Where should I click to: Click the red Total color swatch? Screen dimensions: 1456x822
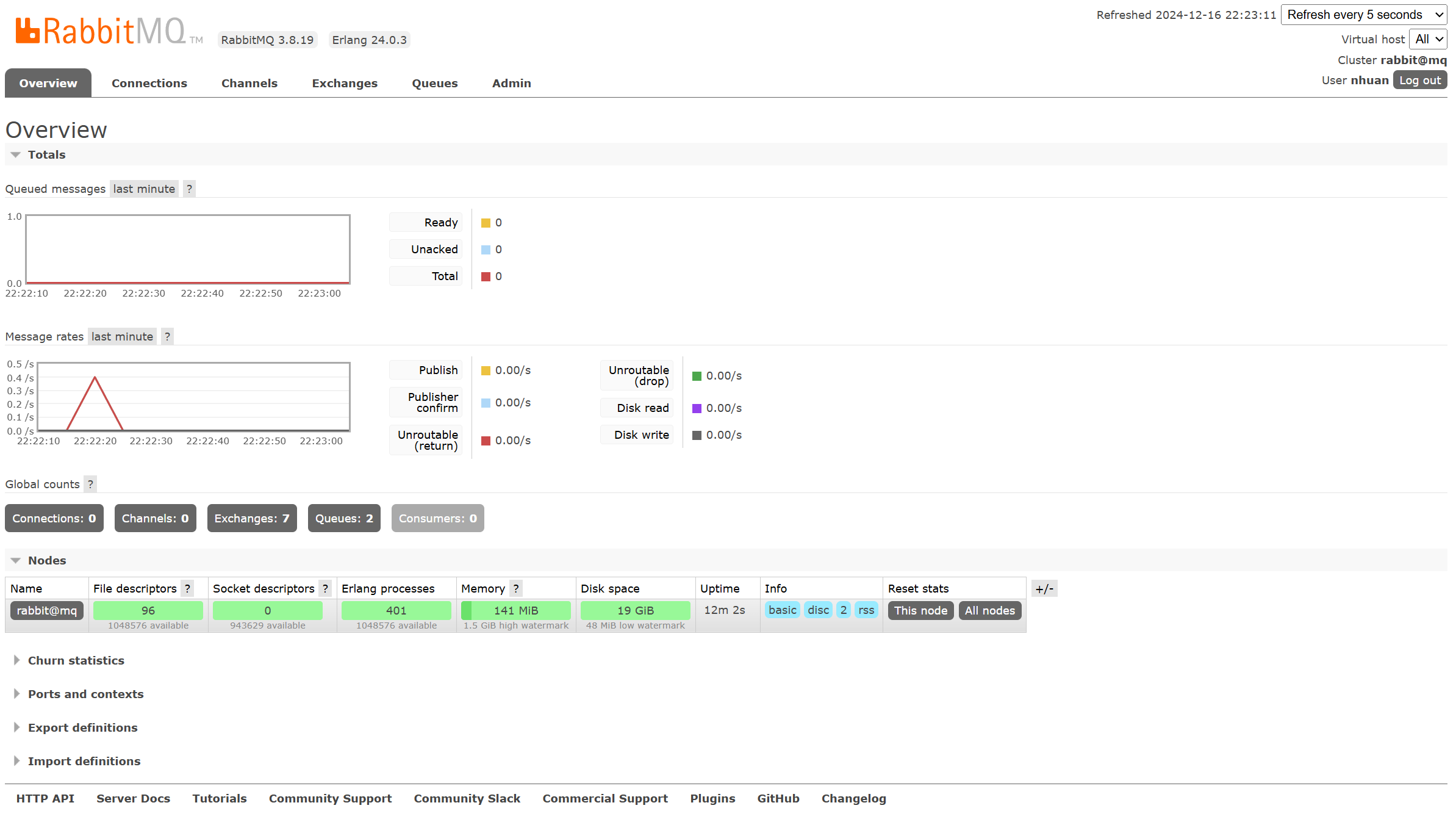(x=486, y=277)
